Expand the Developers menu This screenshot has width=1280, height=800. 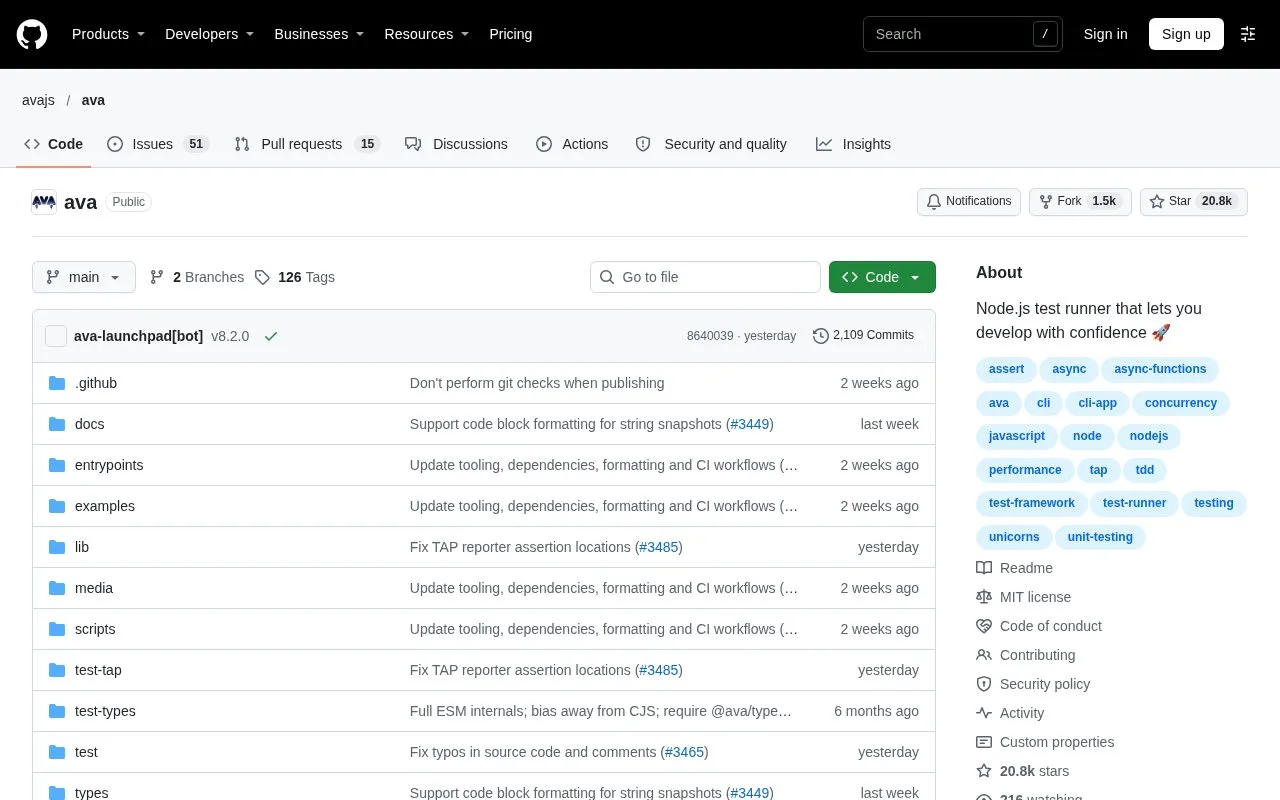tap(209, 34)
